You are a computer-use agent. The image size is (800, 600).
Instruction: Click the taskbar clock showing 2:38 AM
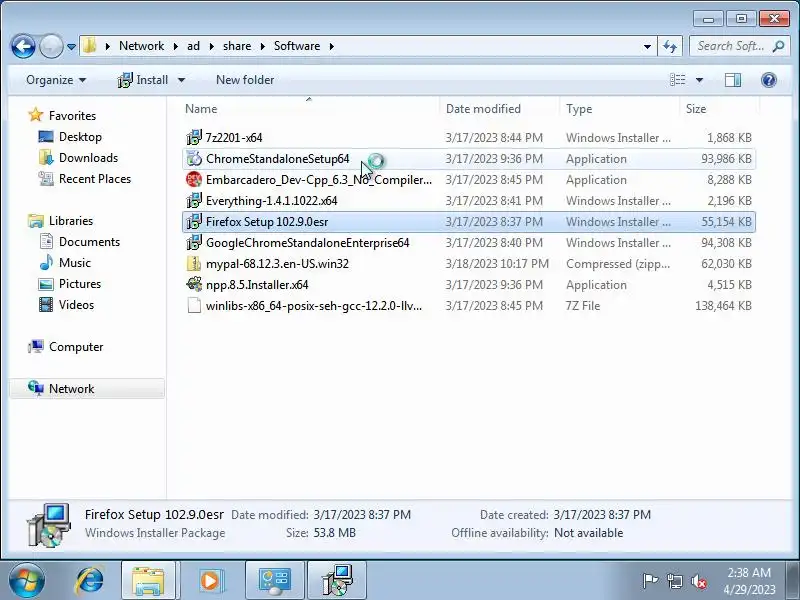coord(748,581)
